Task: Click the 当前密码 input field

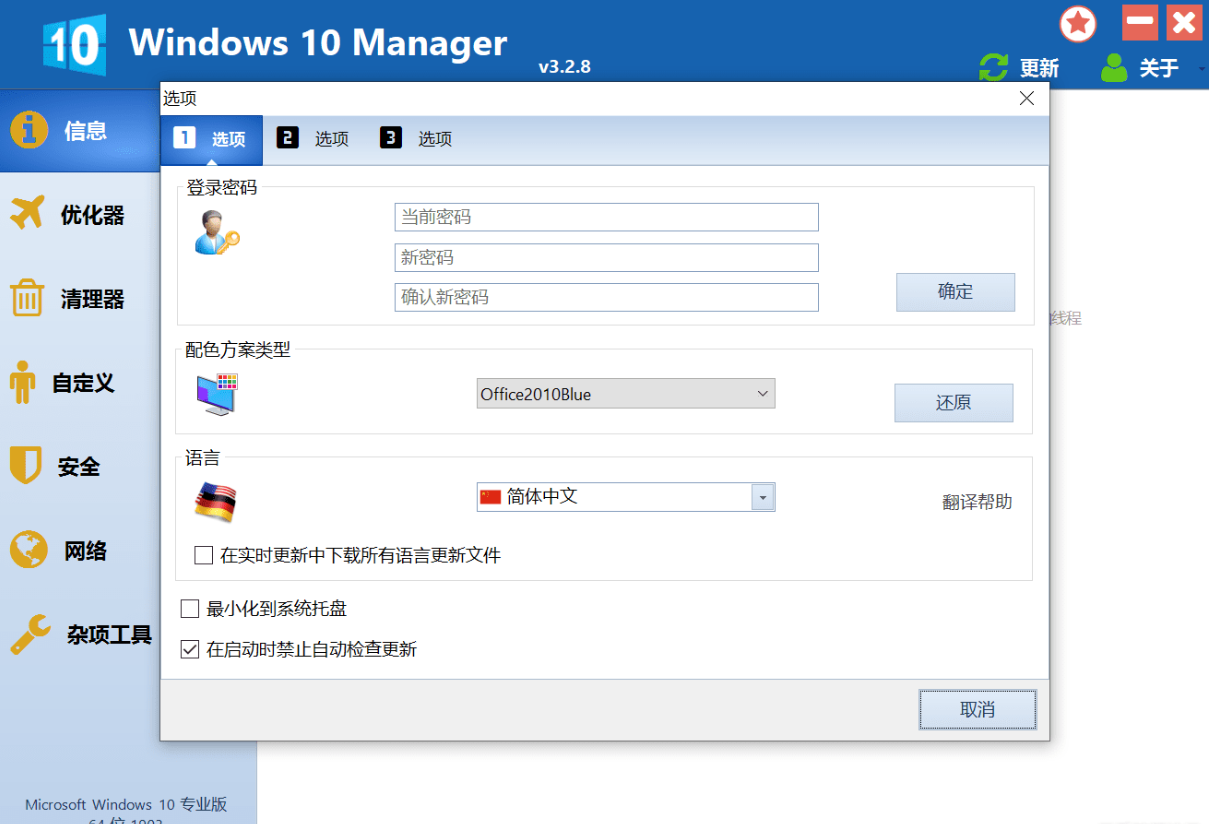Action: 605,217
